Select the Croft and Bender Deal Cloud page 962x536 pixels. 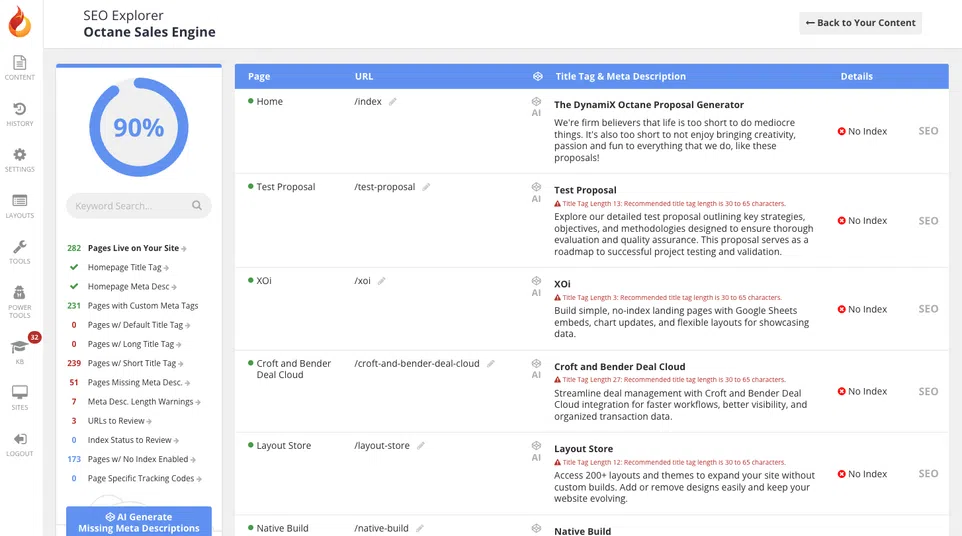pos(293,369)
